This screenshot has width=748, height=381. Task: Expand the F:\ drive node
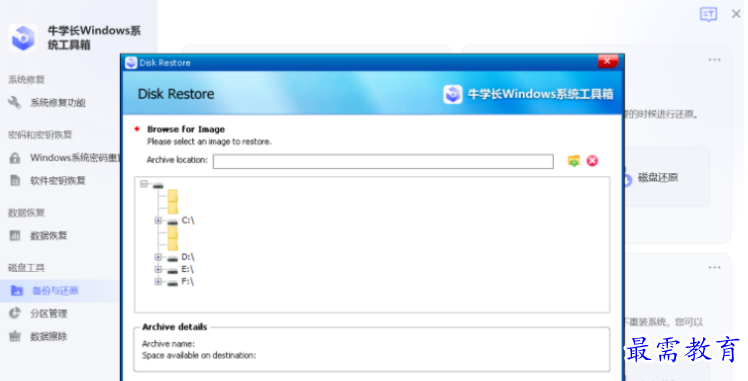click(158, 282)
